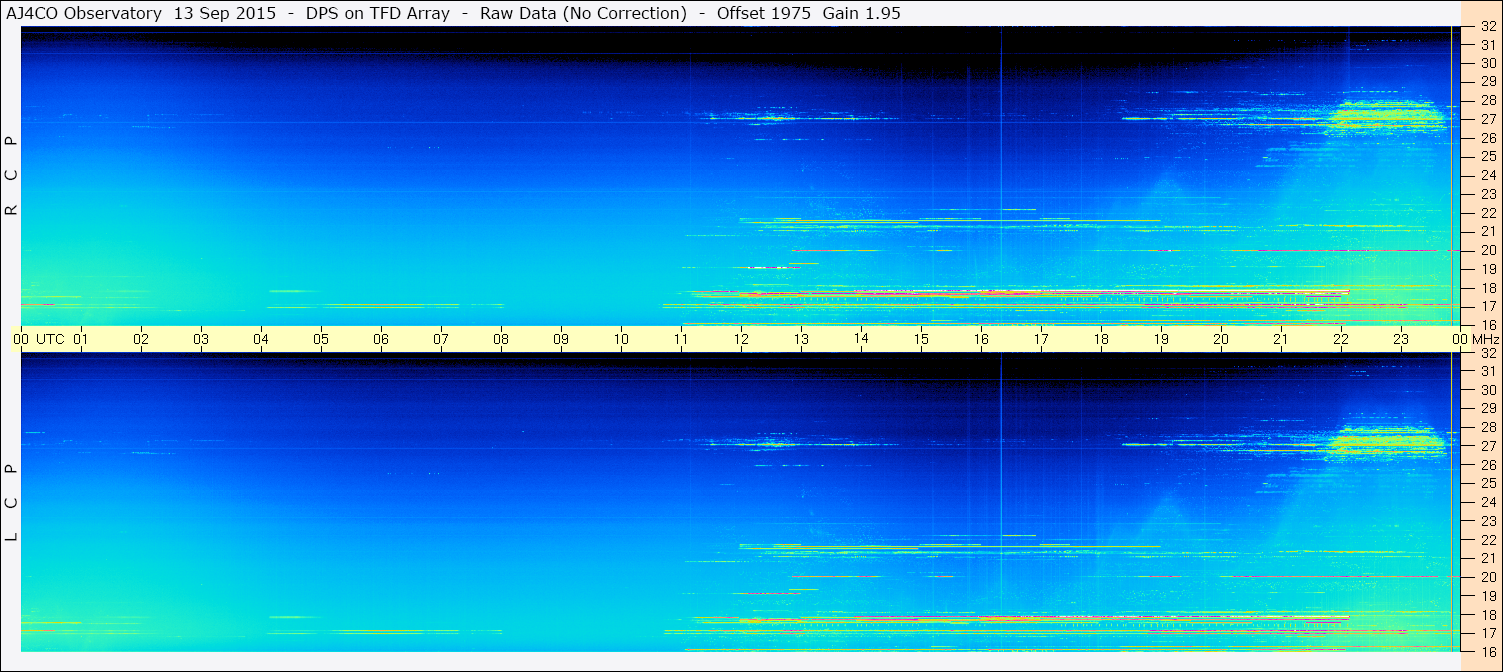Click the 32 MHz tick on LCP scale
The width and height of the screenshot is (1503, 672).
pos(1488,353)
